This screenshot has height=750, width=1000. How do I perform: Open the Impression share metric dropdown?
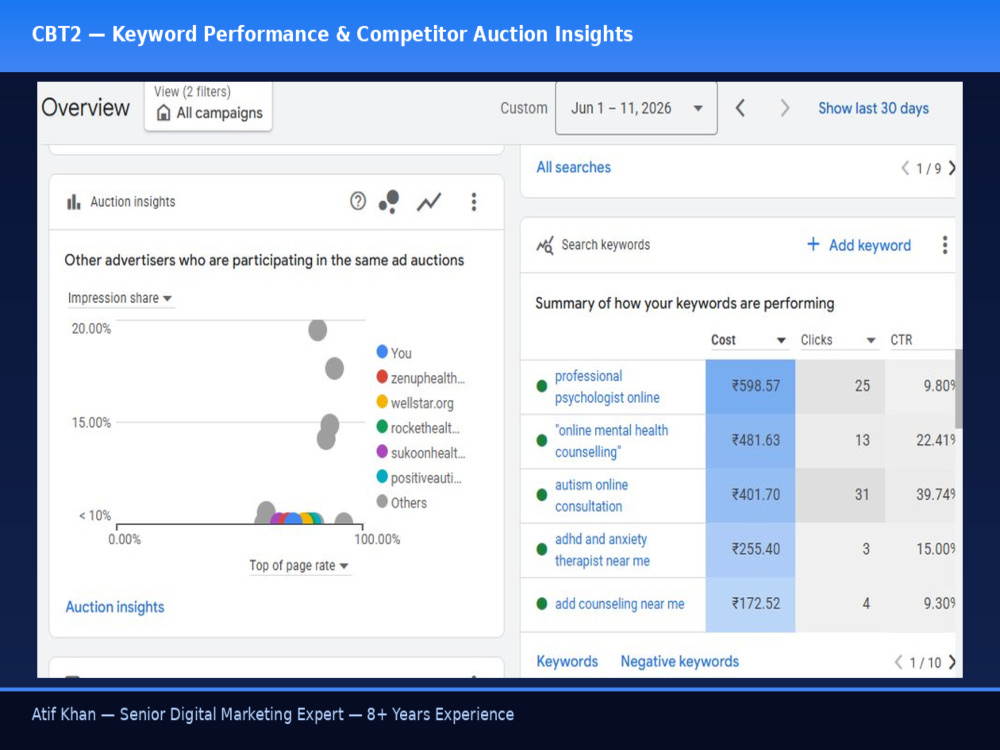pyautogui.click(x=120, y=298)
